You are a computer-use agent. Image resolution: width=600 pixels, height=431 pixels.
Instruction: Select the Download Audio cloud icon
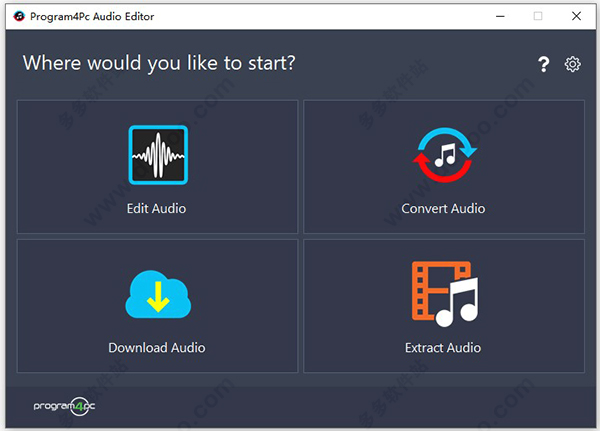[x=158, y=294]
